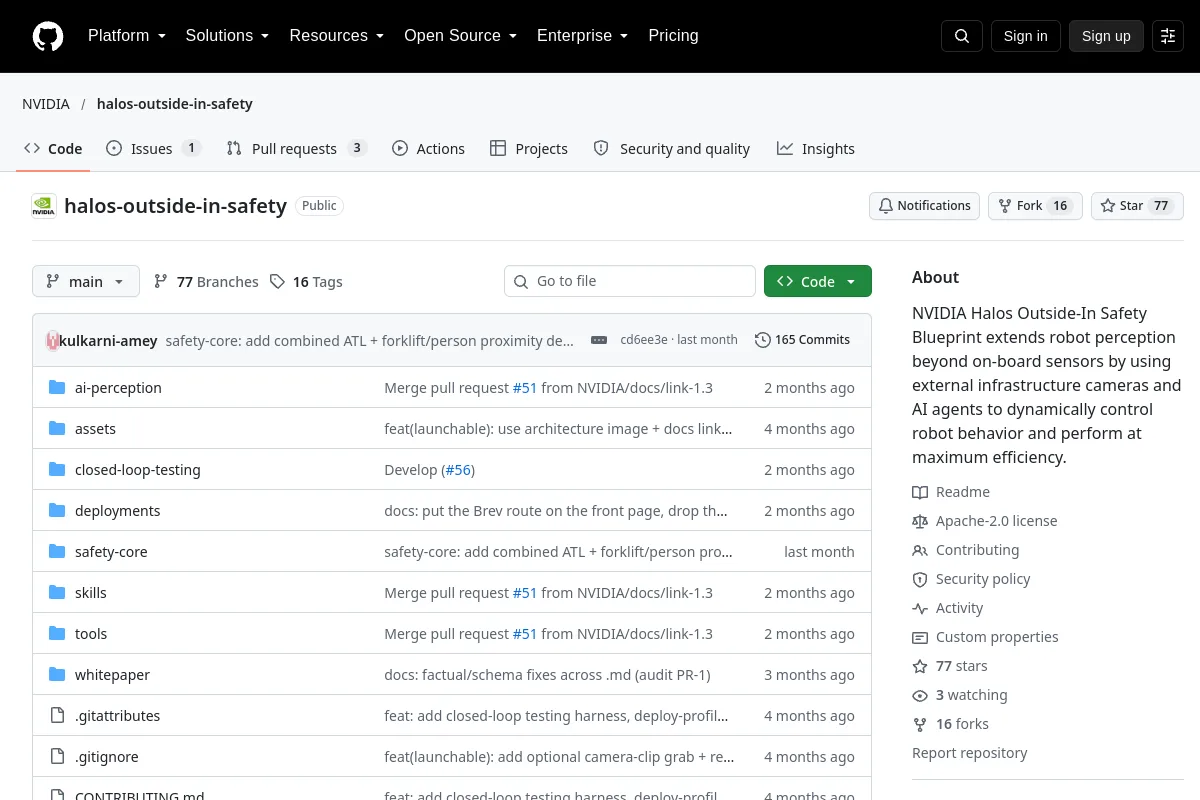Open commit hash cd6ee3e

point(644,340)
